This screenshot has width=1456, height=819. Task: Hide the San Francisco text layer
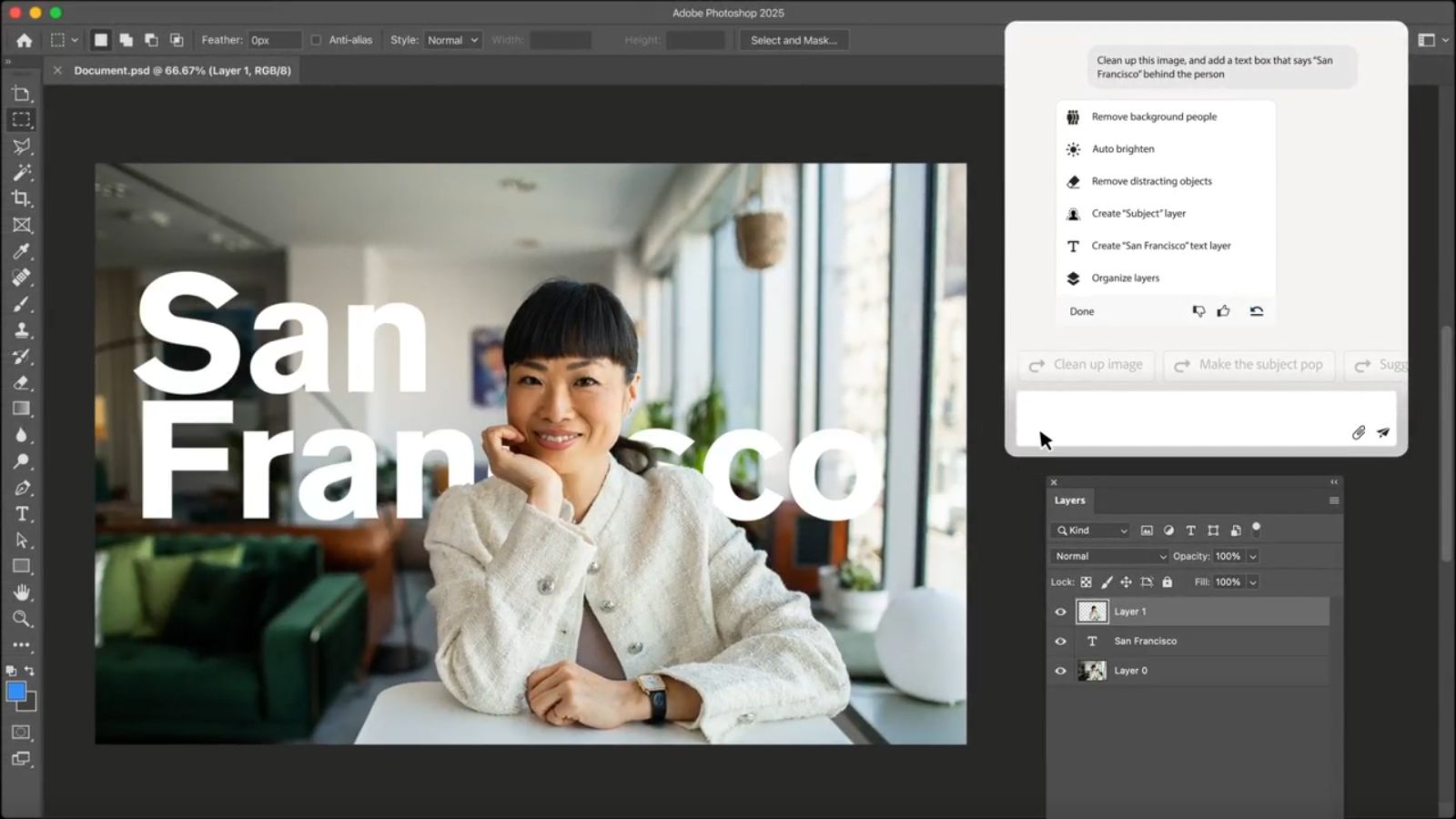(x=1060, y=641)
